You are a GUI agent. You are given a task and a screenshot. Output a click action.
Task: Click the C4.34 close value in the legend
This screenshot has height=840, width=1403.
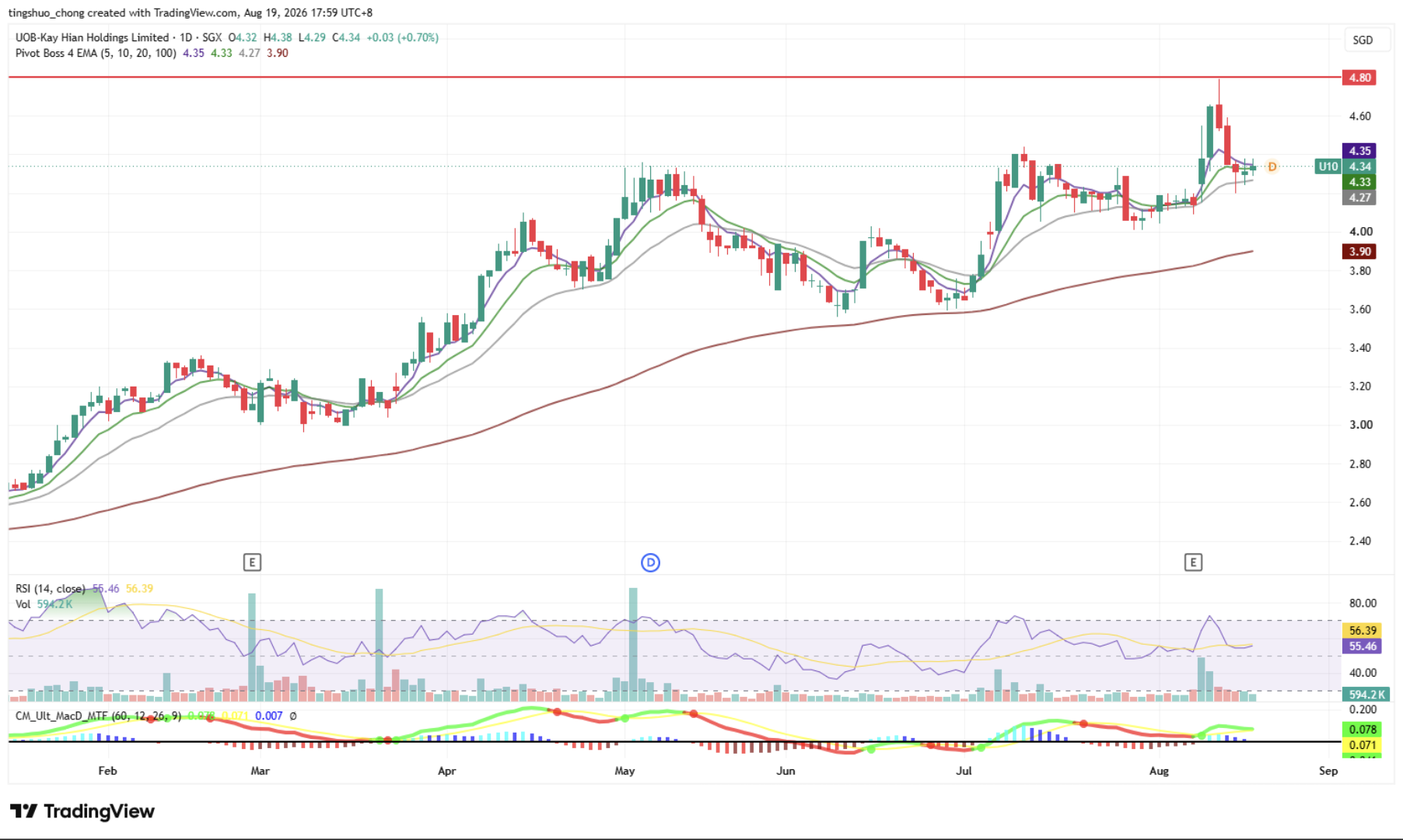tap(346, 37)
